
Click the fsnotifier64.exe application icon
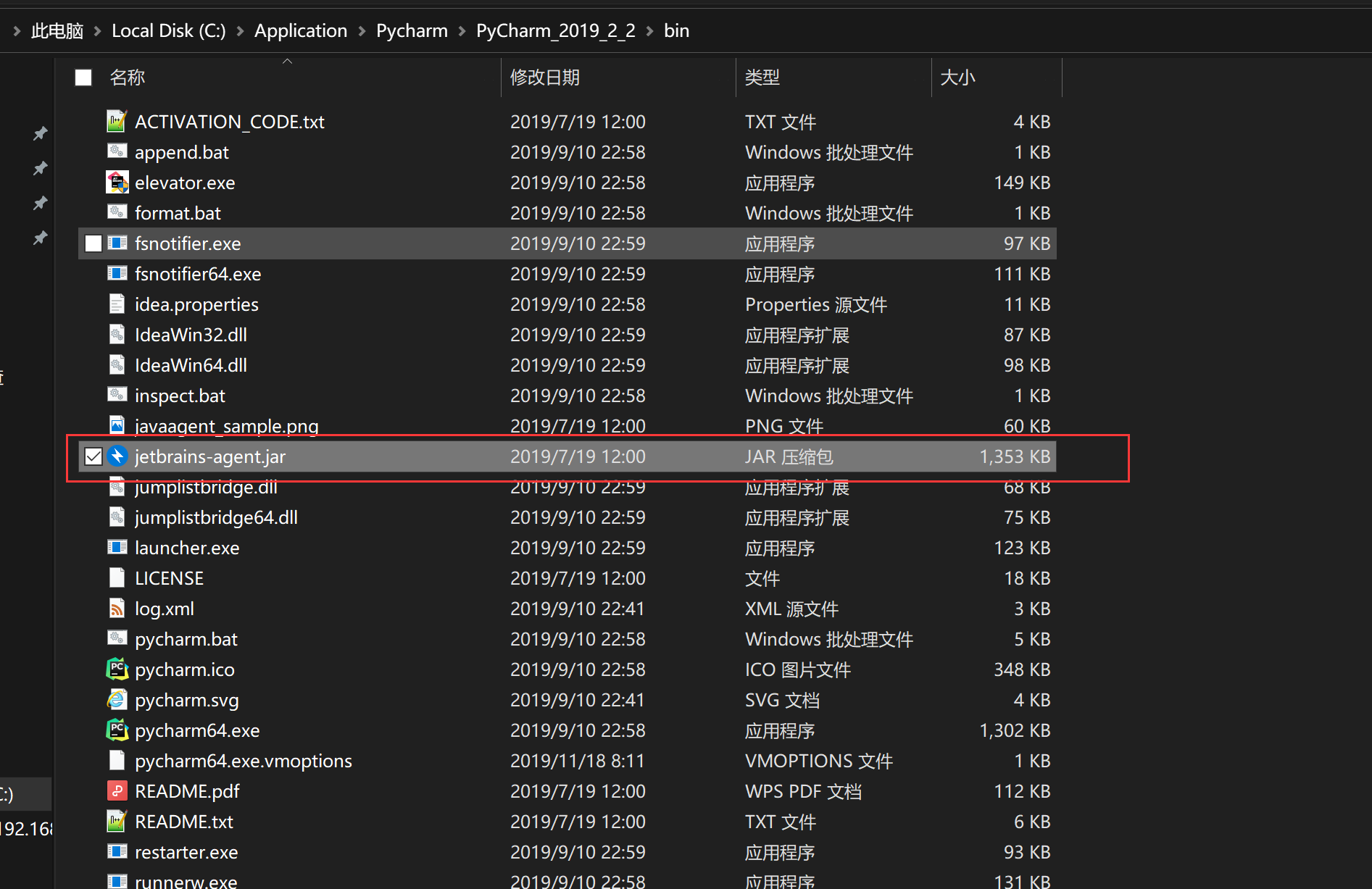click(117, 273)
